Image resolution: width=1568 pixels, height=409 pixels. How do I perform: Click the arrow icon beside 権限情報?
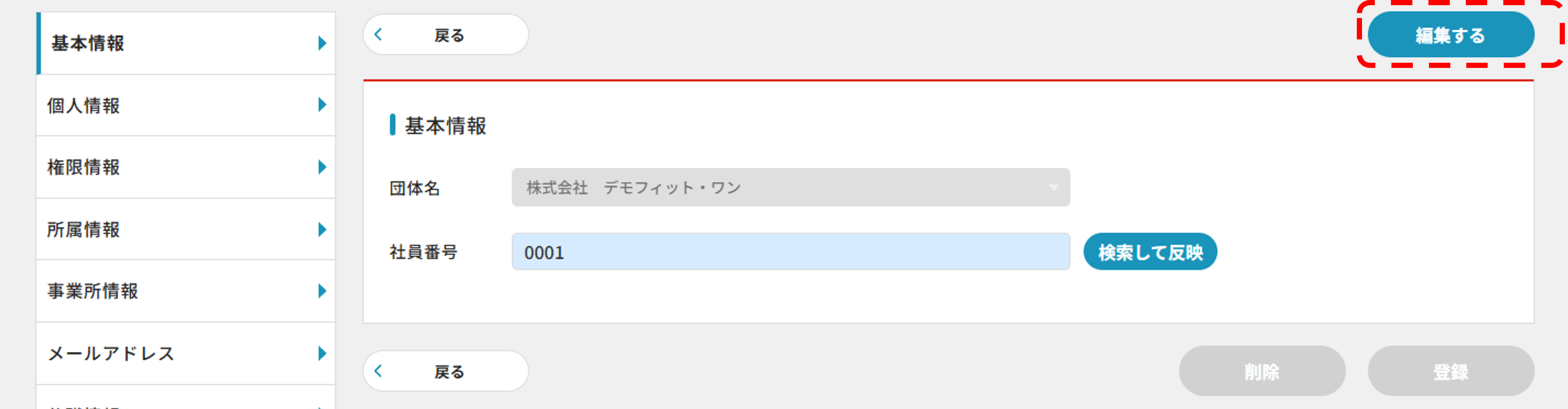322,167
